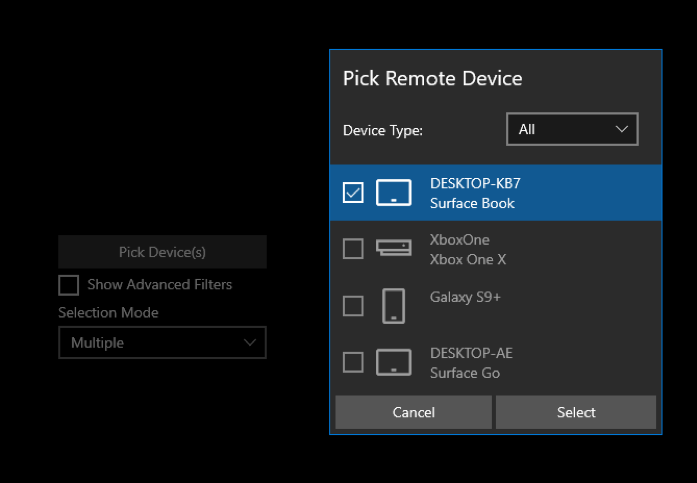Click the Galaxy S9+ phone icon

click(393, 306)
